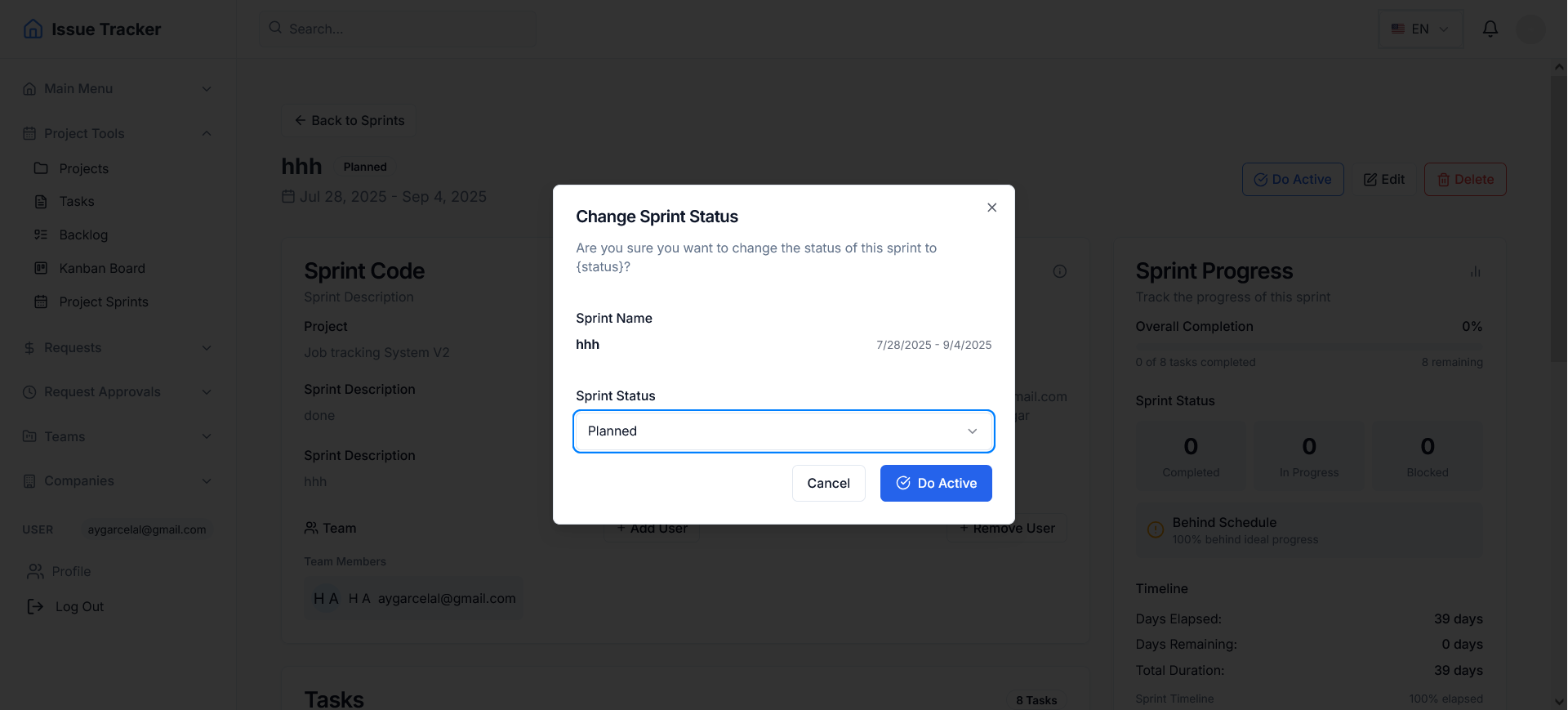Click the Completed count card
Viewport: 1568px width, 710px height.
pyautogui.click(x=1191, y=457)
